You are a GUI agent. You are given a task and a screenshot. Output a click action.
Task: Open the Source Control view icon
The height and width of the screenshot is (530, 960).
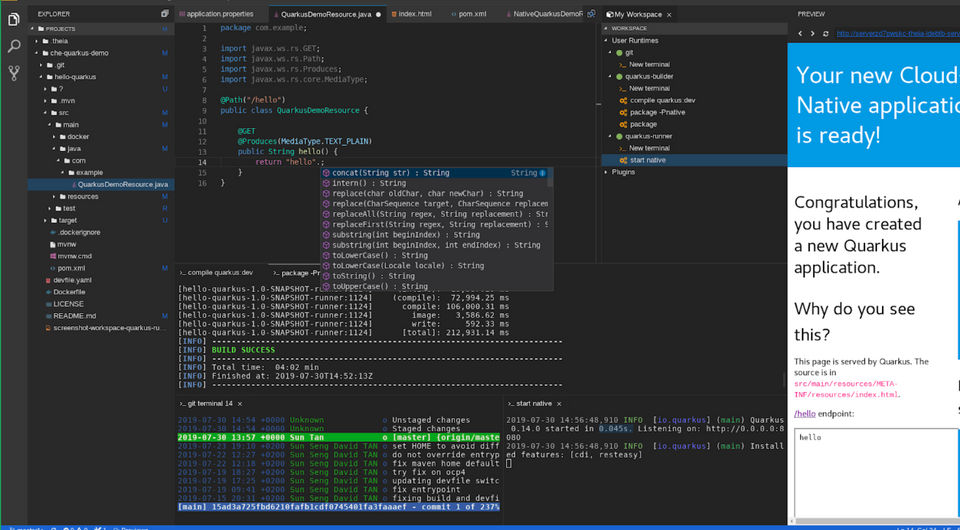coord(13,73)
